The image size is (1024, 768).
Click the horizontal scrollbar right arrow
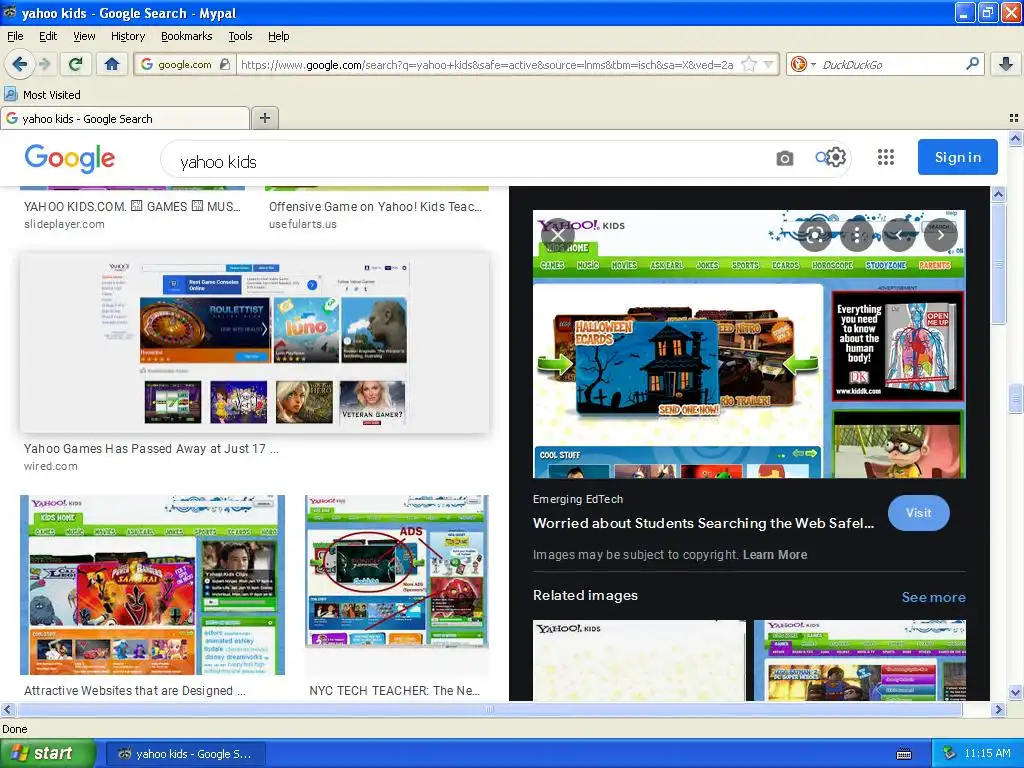tap(998, 709)
